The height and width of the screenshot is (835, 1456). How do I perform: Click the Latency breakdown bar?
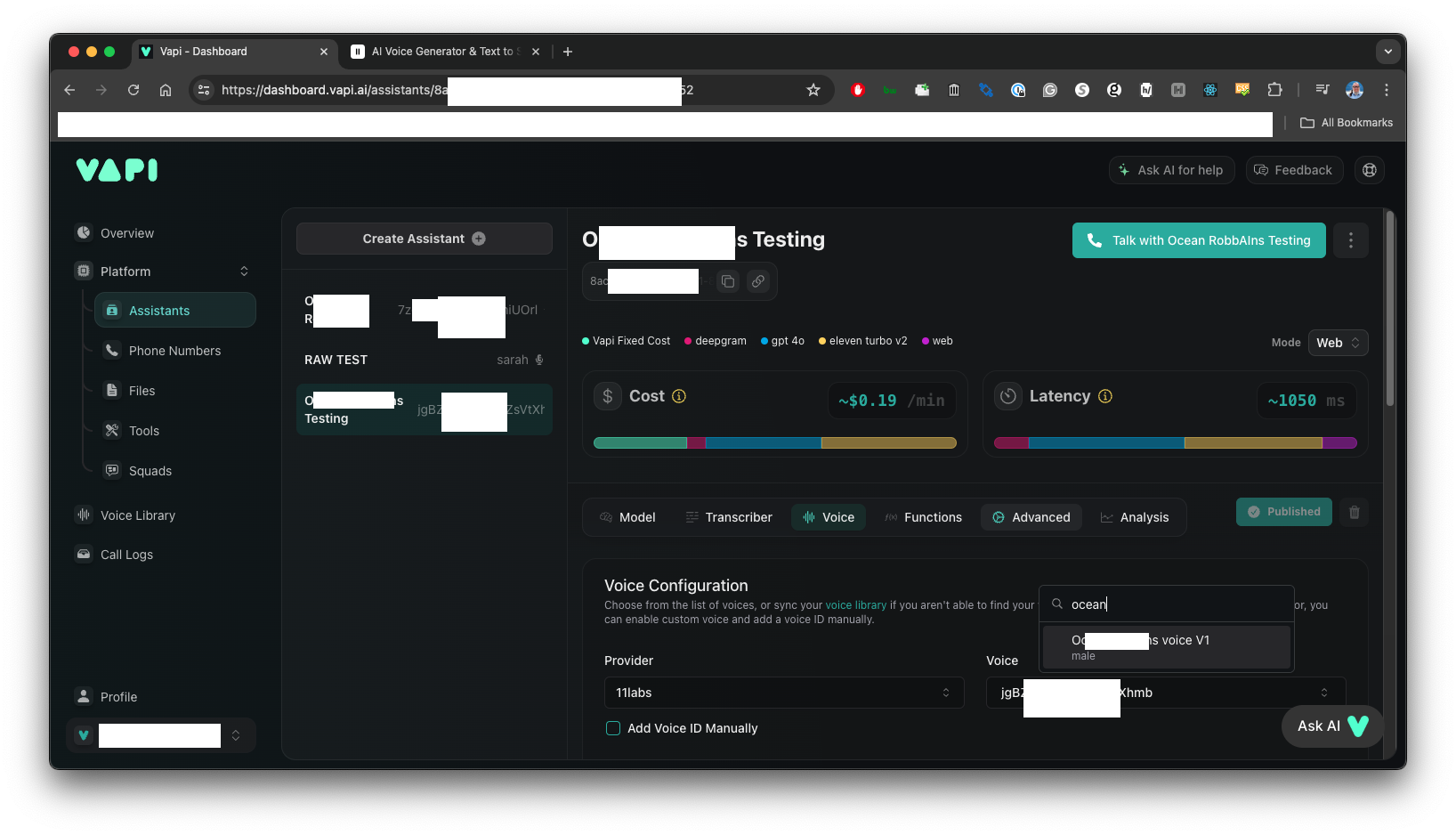(1175, 442)
